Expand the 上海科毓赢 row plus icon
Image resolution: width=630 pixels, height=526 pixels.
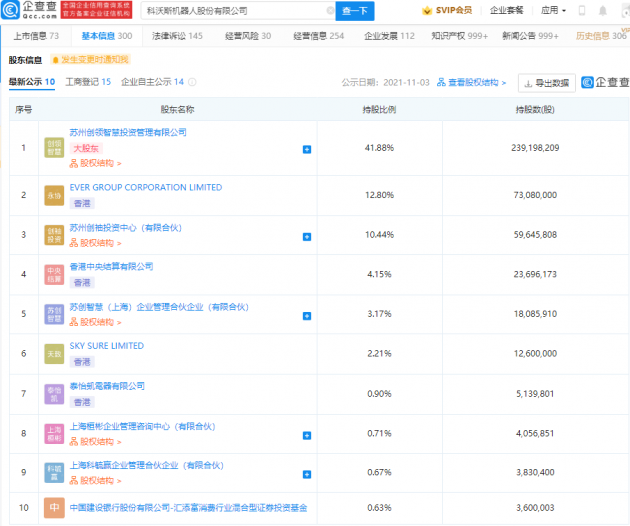[x=307, y=475]
